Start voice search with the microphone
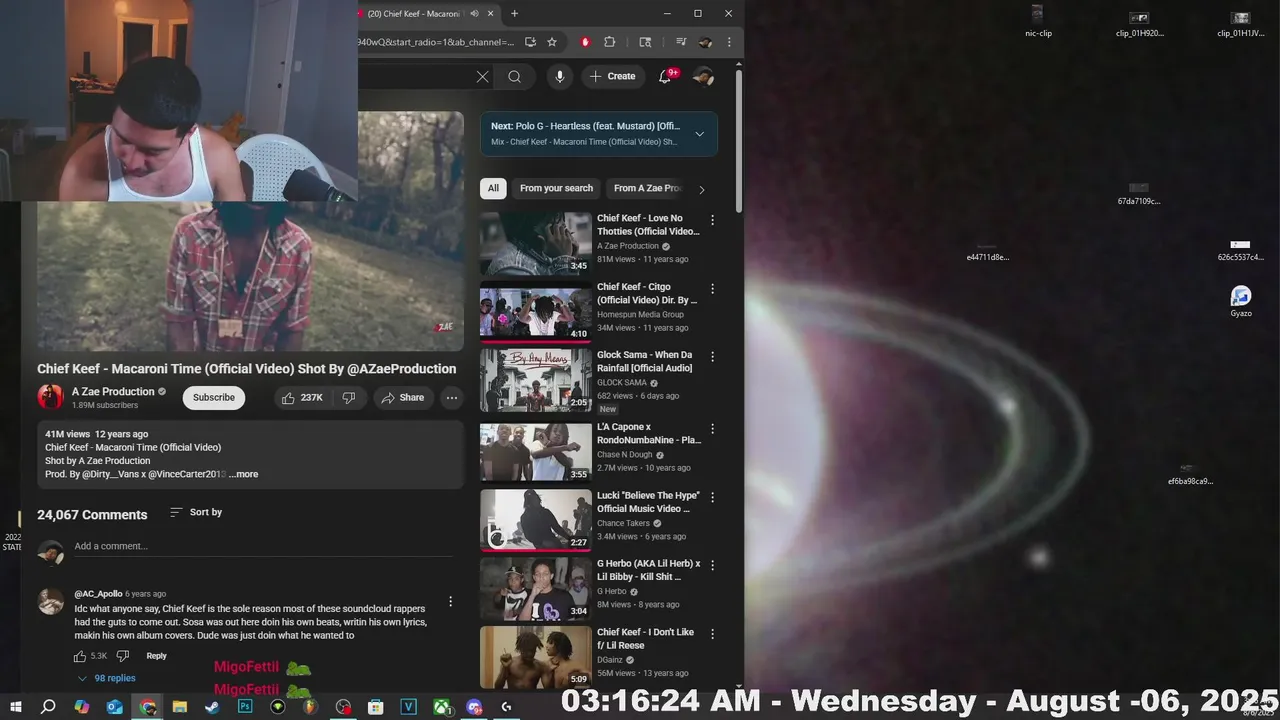1280x720 pixels. point(559,76)
